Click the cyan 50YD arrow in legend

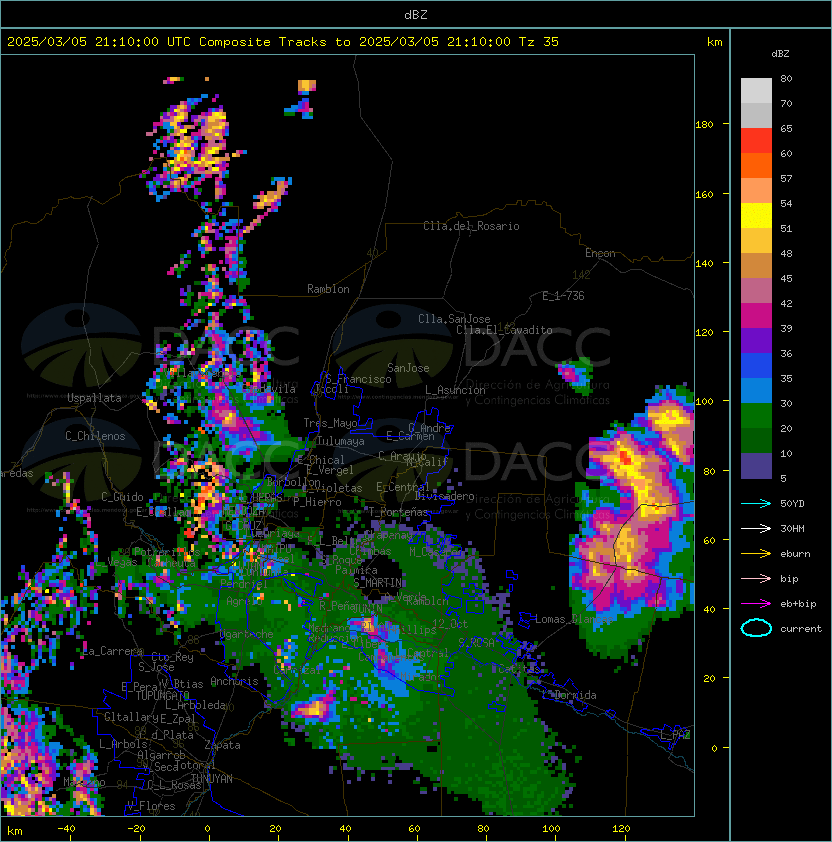point(756,503)
